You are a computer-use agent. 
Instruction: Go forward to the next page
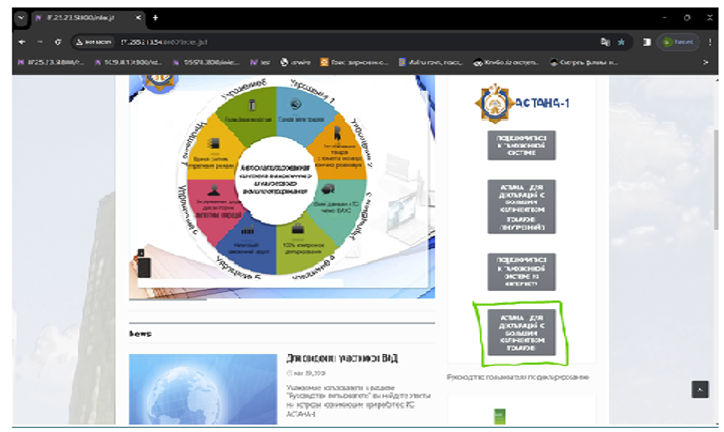tap(40, 42)
